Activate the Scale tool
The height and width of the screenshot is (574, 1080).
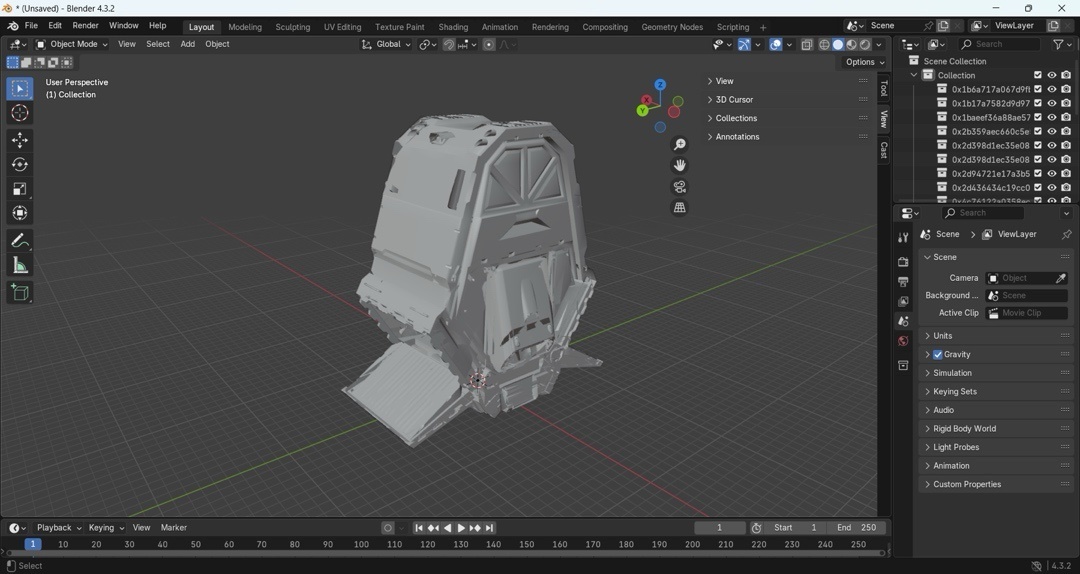20,189
